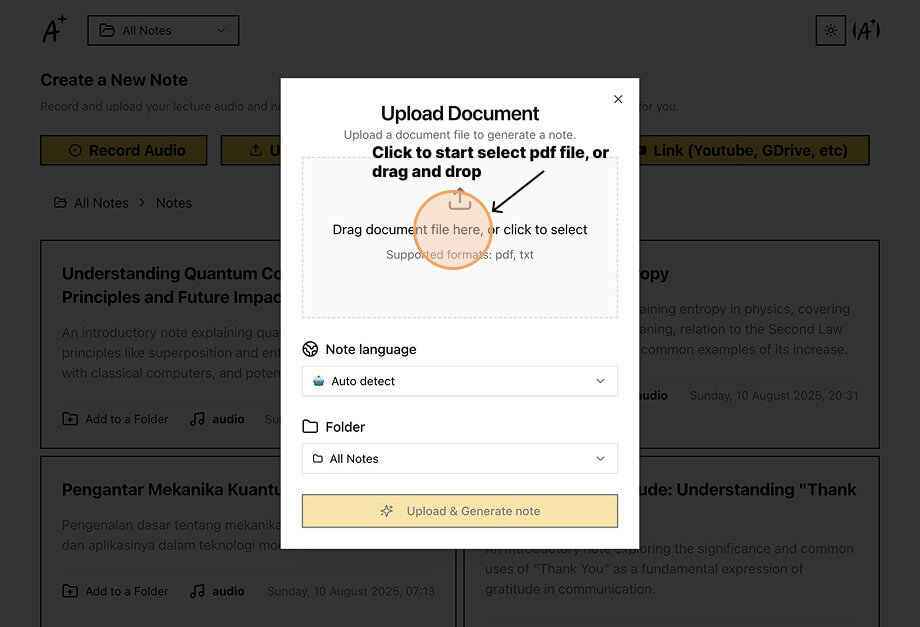
Task: Click the Folder icon beside Folder label
Action: tap(310, 426)
